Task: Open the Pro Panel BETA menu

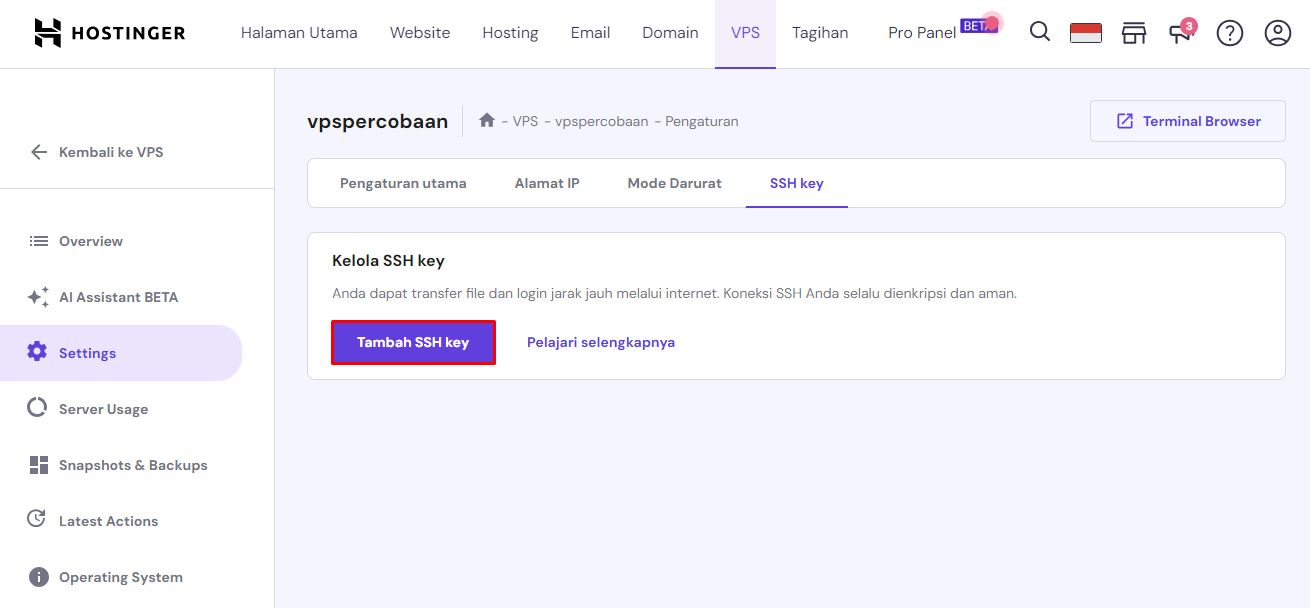Action: pos(921,32)
